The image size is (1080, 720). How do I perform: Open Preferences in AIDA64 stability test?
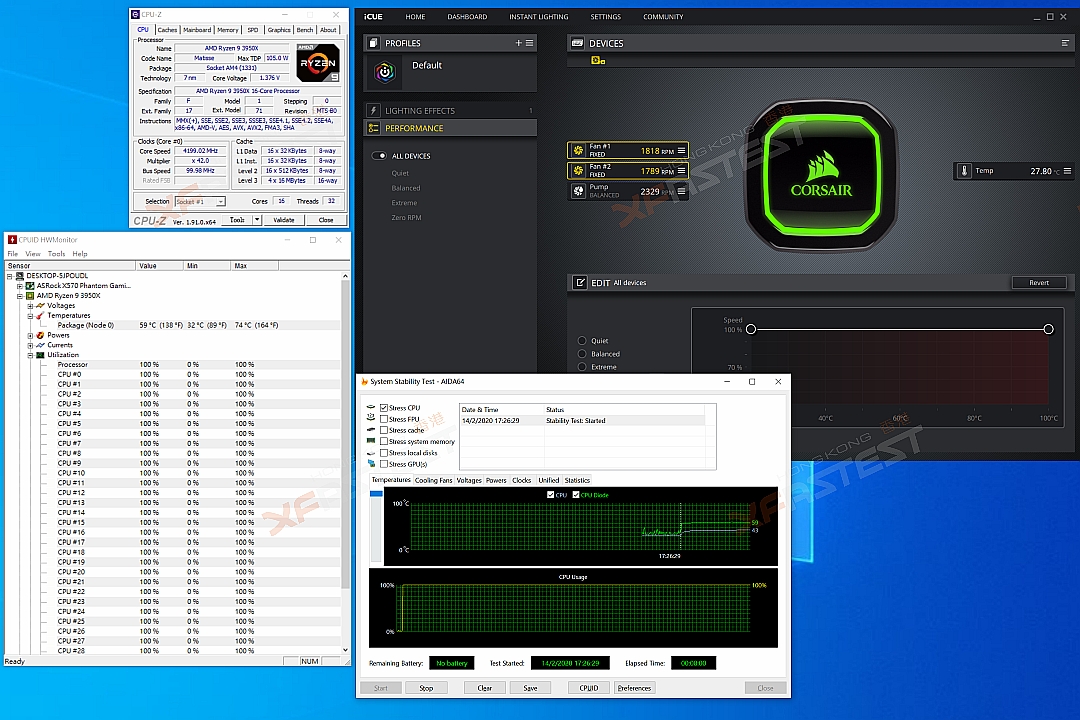634,688
